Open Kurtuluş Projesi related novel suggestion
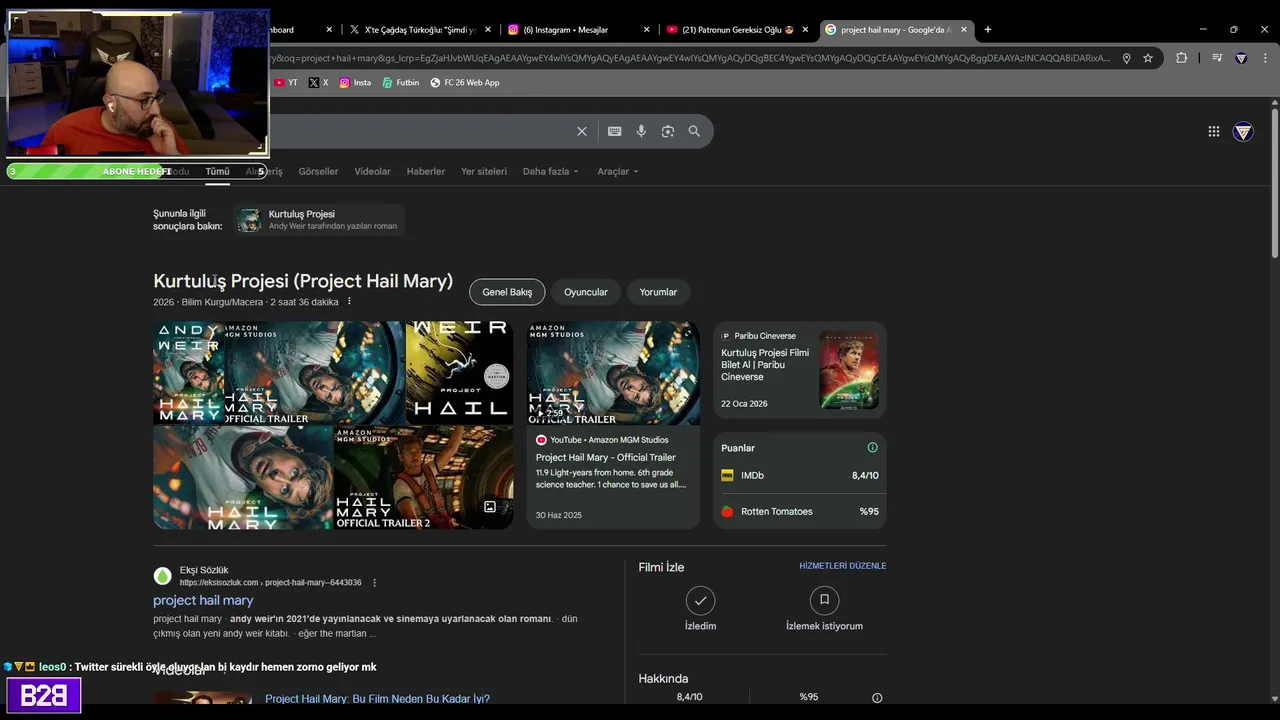 [319, 220]
